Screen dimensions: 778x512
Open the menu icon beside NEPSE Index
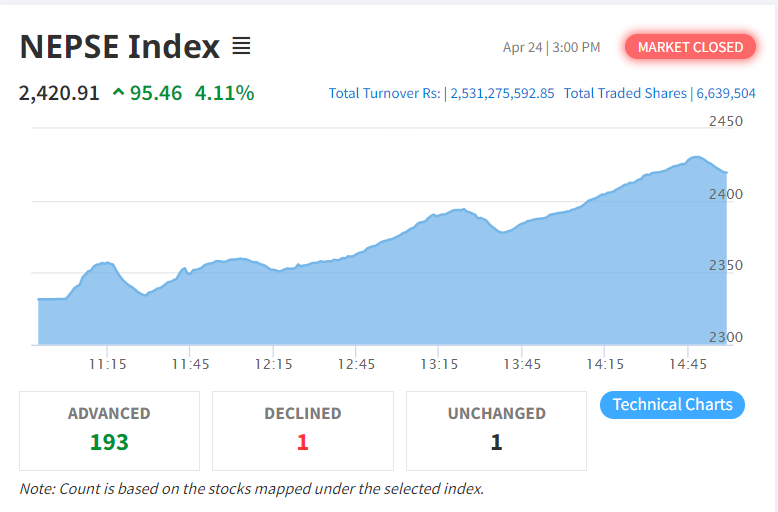241,46
